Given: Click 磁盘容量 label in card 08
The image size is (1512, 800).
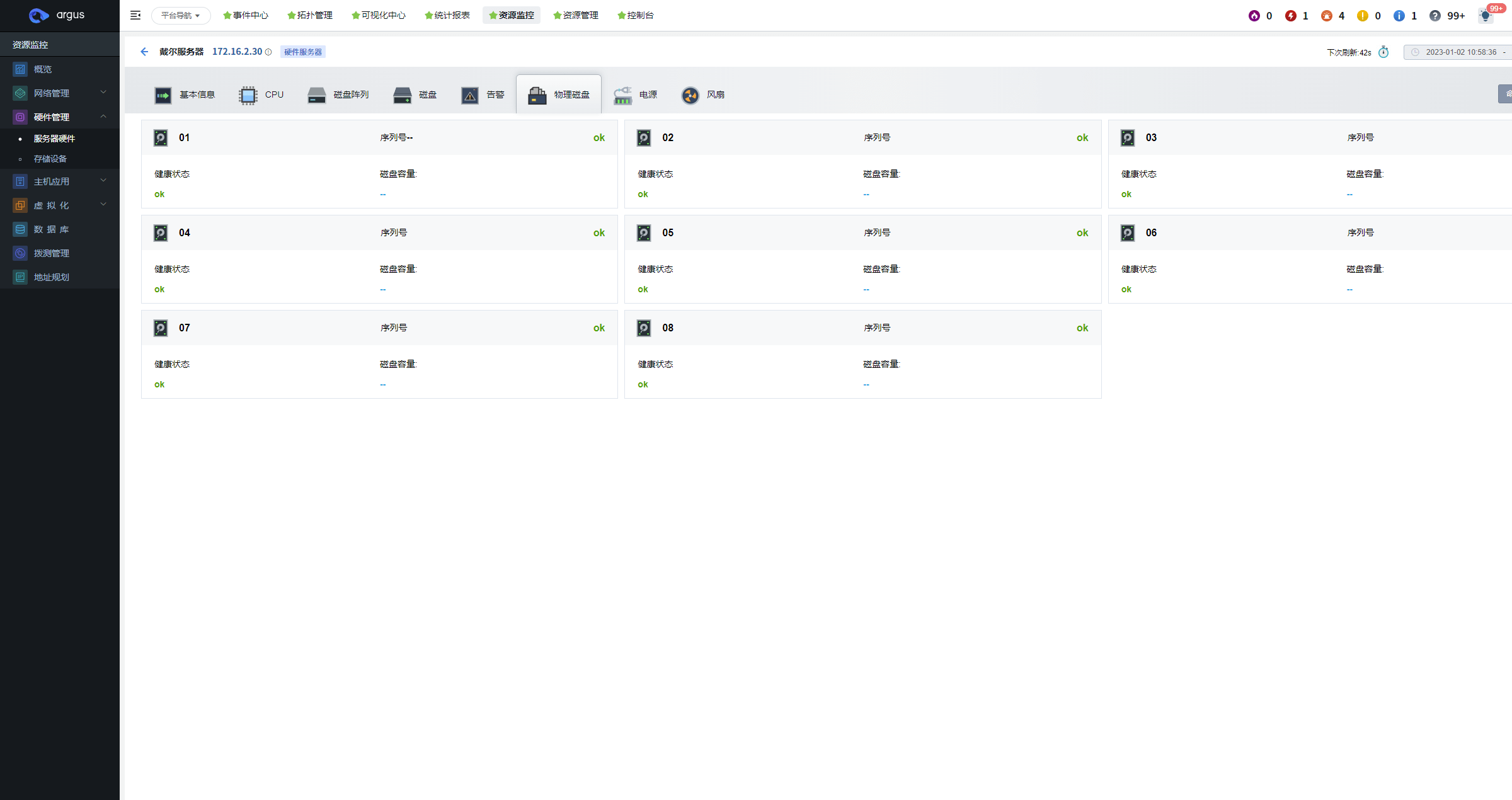Looking at the screenshot, I should pos(882,364).
